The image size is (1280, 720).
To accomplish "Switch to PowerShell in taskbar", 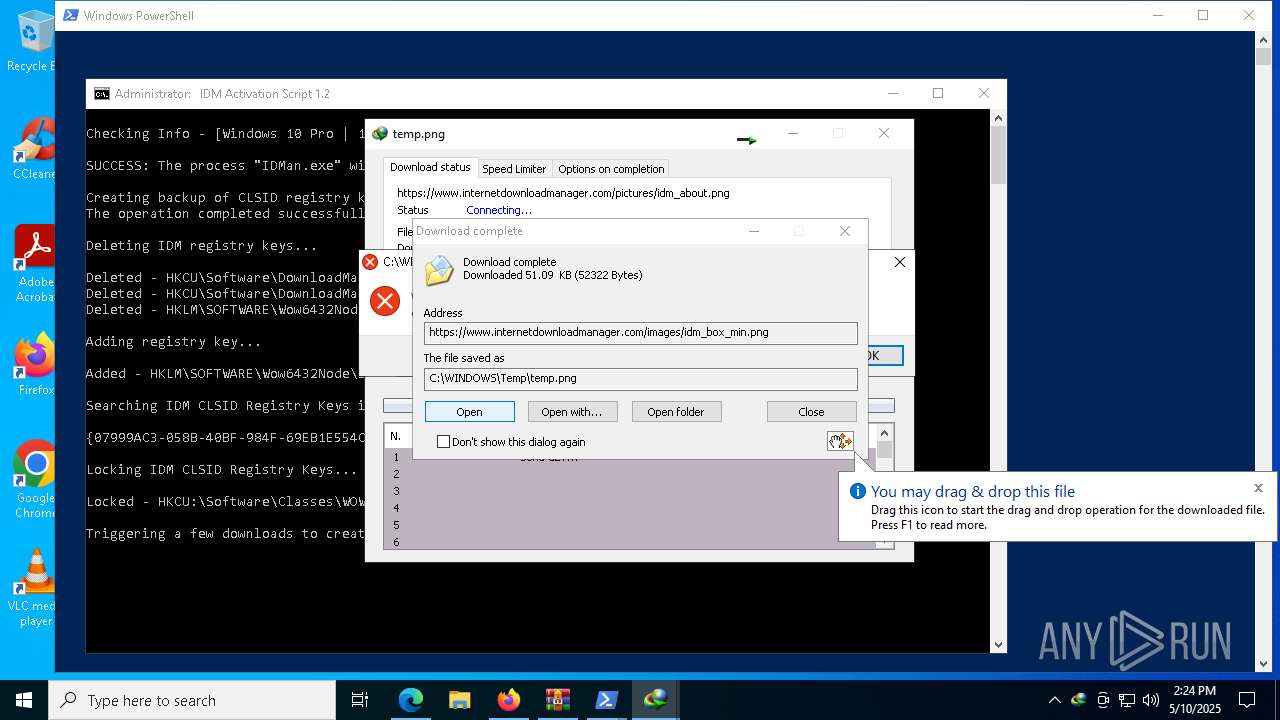I will pyautogui.click(x=607, y=700).
